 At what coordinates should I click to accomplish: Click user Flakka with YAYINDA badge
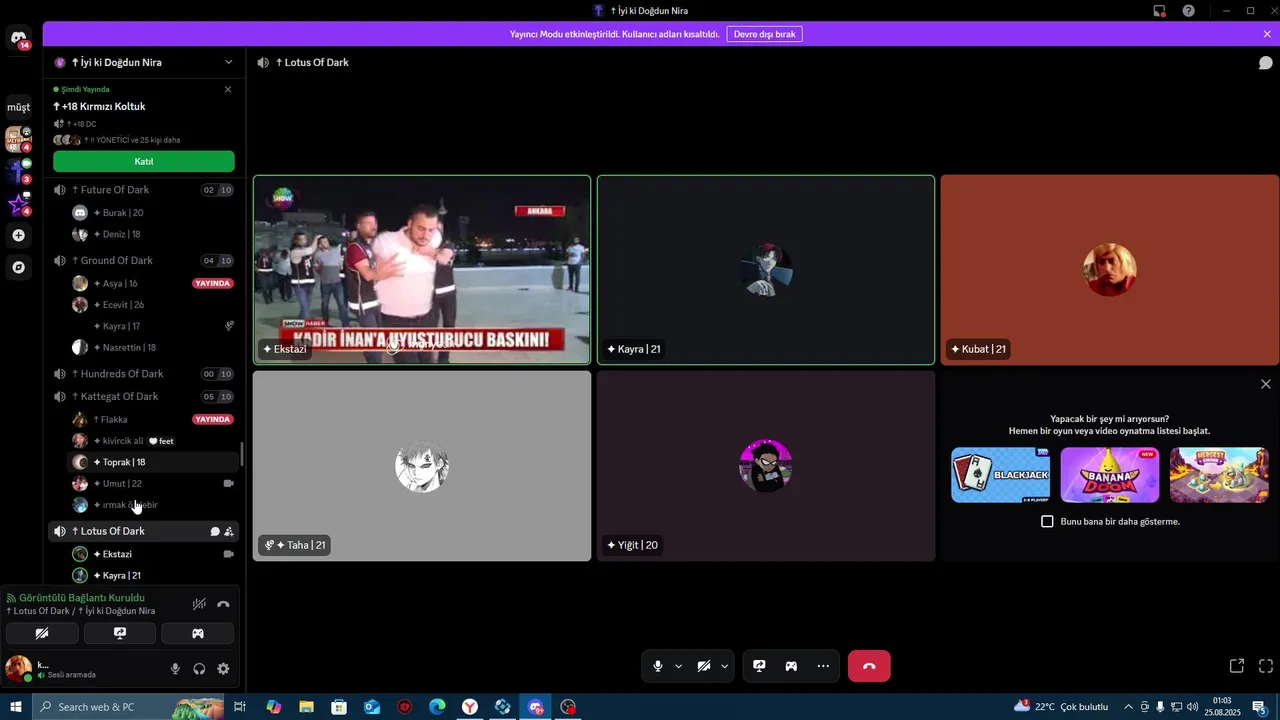click(x=154, y=420)
